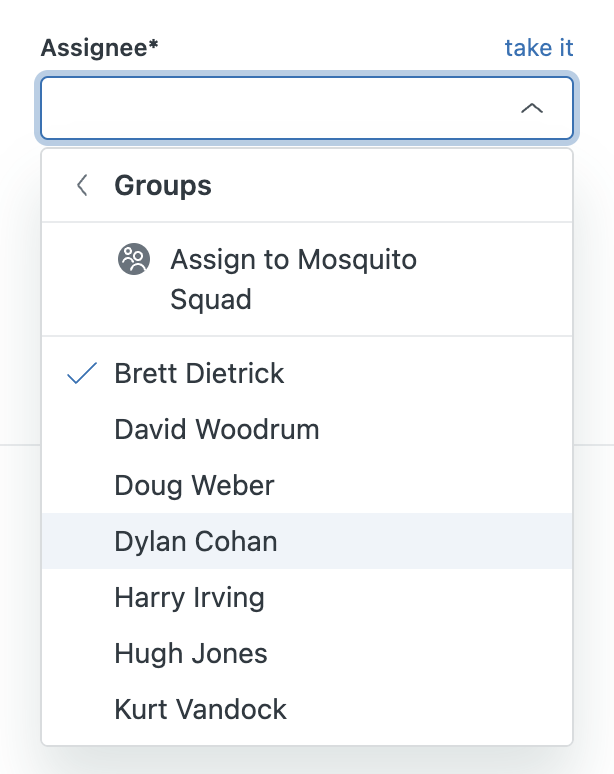Select Hugh Jones from the agents list
Viewport: 614px width, 774px height.
[x=191, y=654]
